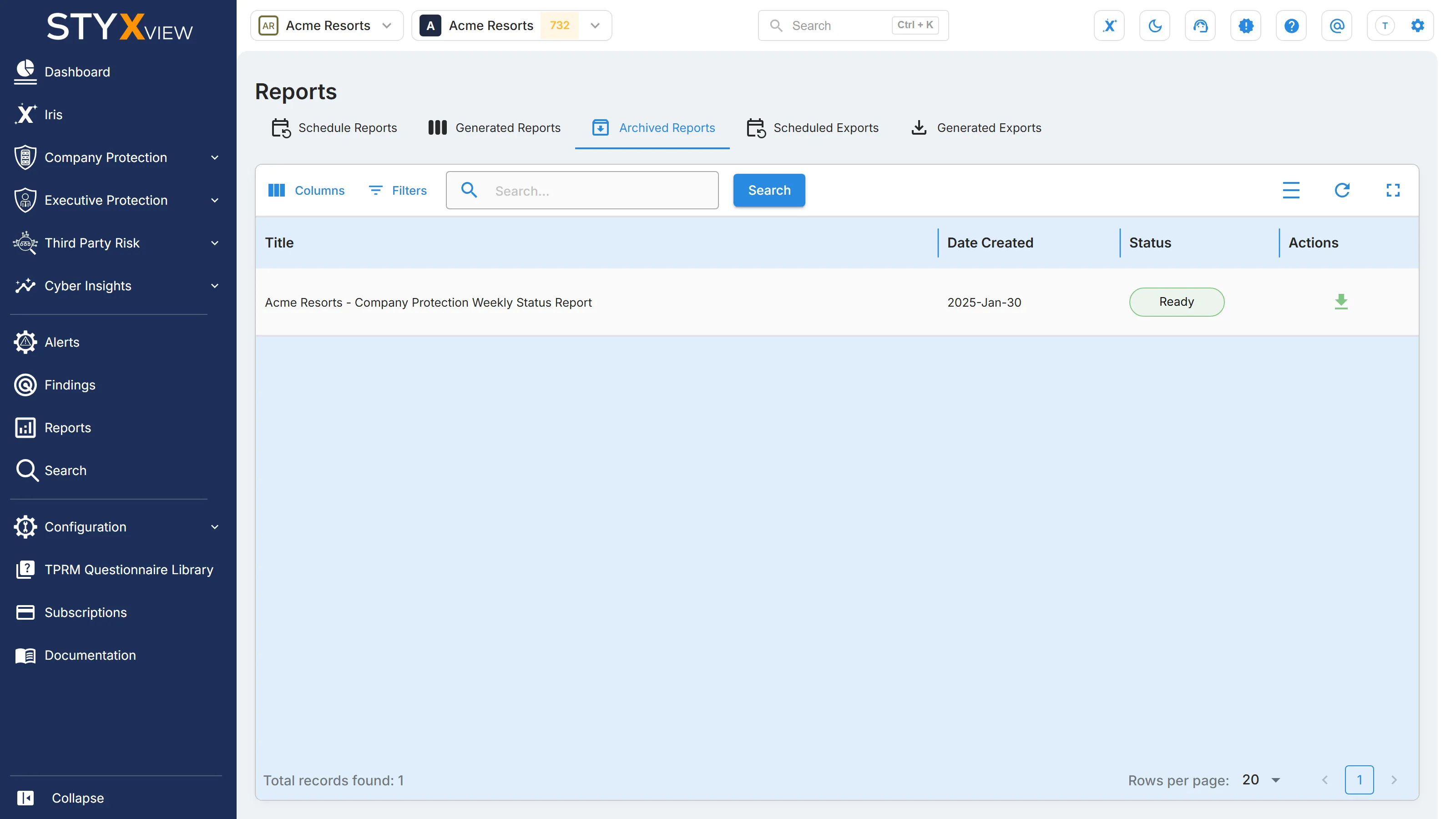Open the Alerts page
1456x819 pixels.
pyautogui.click(x=47, y=342)
